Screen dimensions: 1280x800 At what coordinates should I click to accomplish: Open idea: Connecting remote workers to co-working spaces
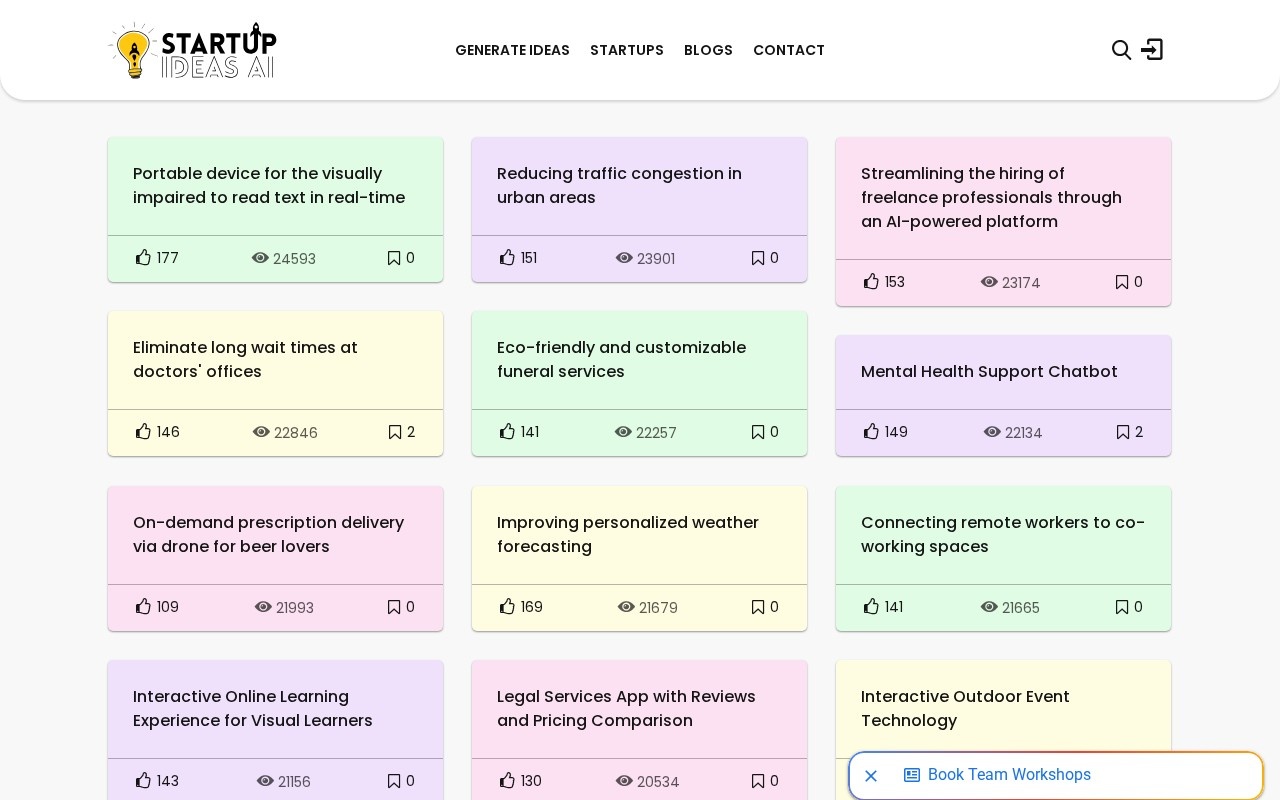(x=1003, y=535)
